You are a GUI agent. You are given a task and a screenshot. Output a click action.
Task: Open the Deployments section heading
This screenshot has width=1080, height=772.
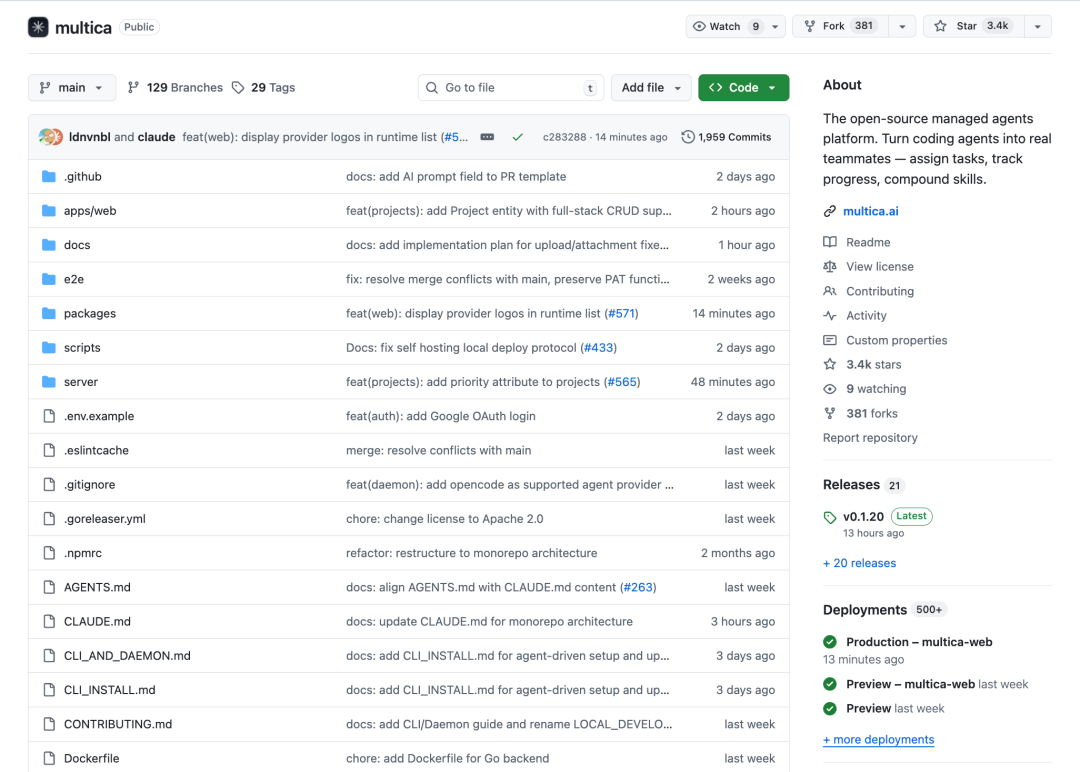pyautogui.click(x=865, y=610)
